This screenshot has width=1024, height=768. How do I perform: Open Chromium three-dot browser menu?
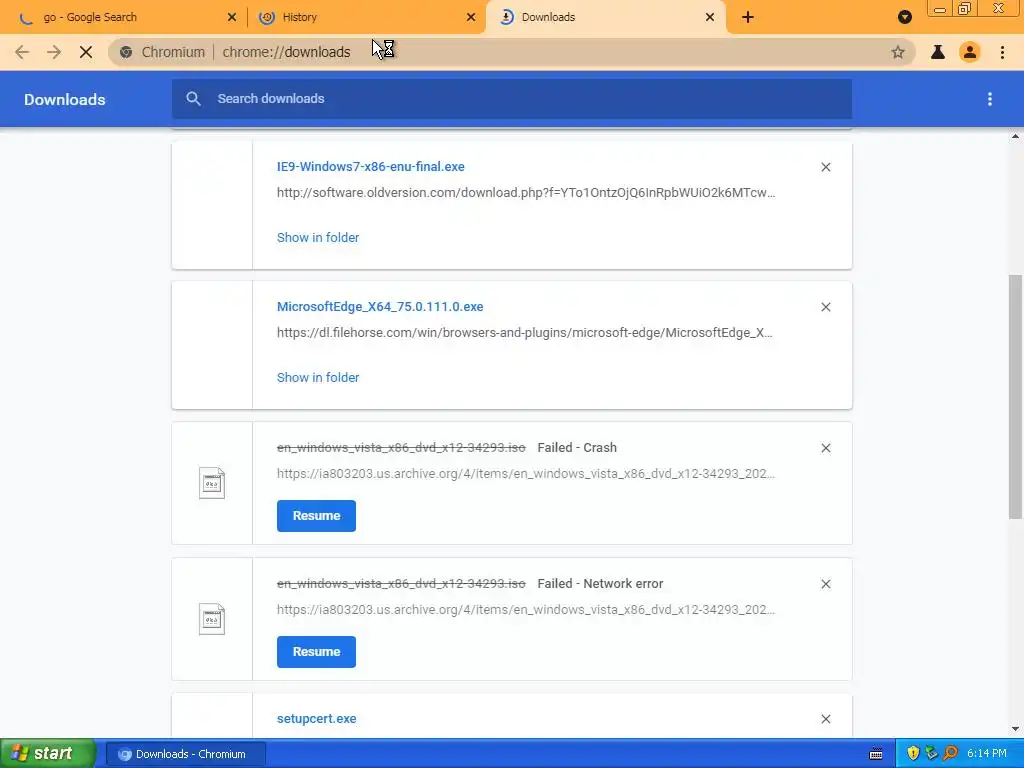pyautogui.click(x=1002, y=52)
